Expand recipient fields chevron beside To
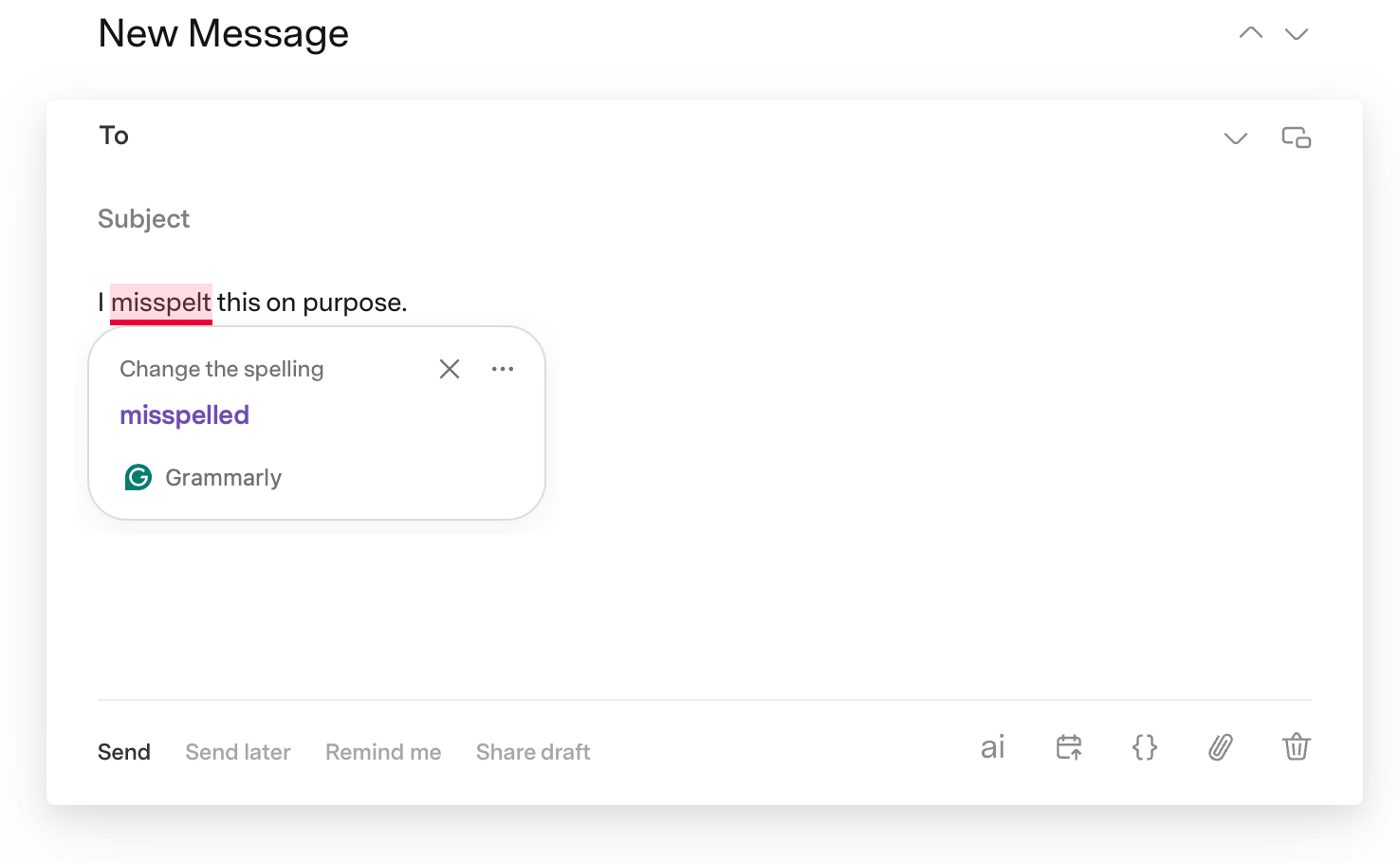This screenshot has height=863, width=1400. (1236, 138)
